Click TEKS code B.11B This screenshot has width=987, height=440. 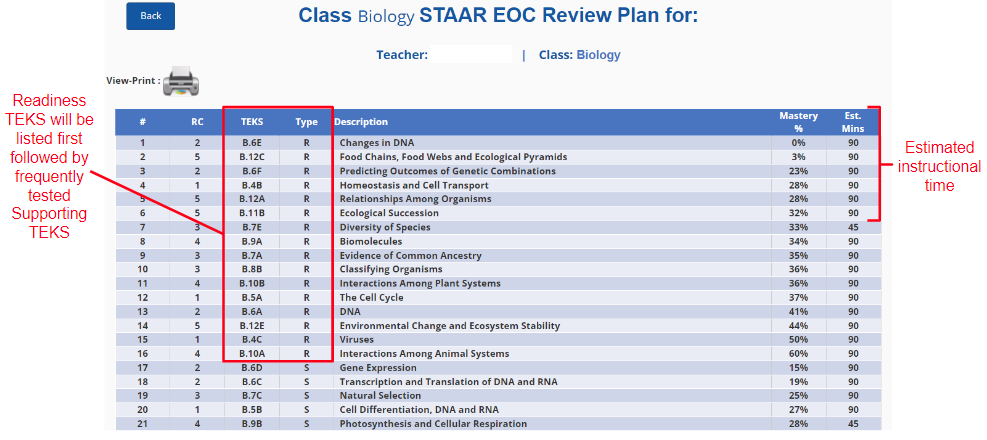(252, 213)
